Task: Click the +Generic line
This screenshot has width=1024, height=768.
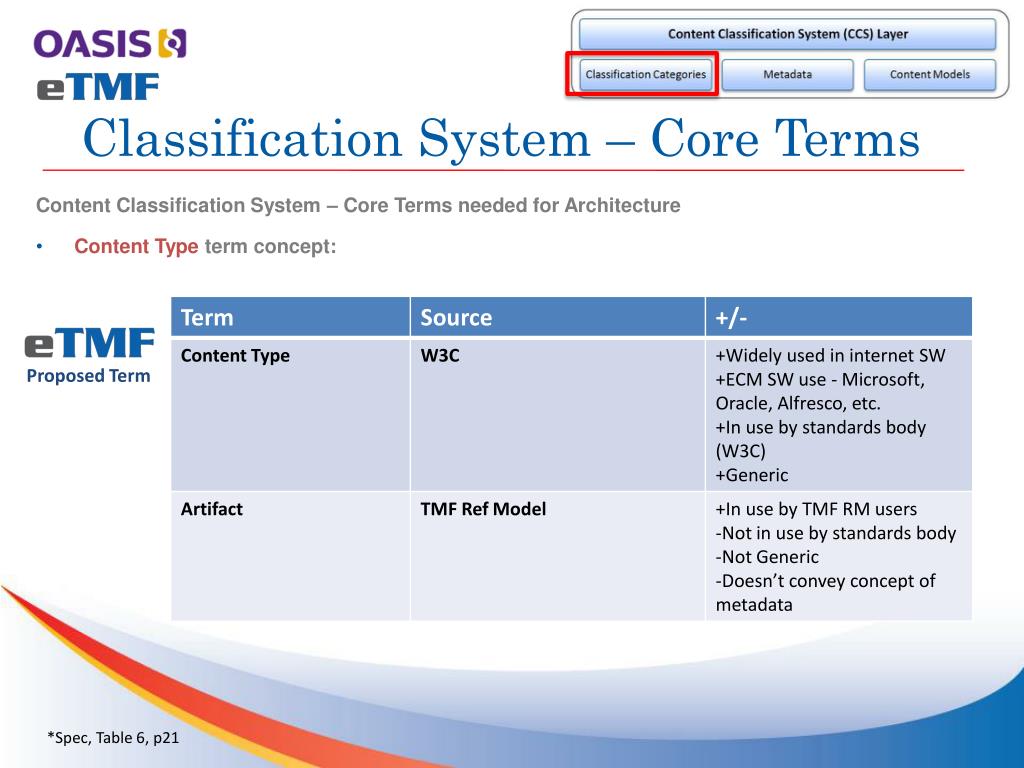Action: tap(752, 475)
